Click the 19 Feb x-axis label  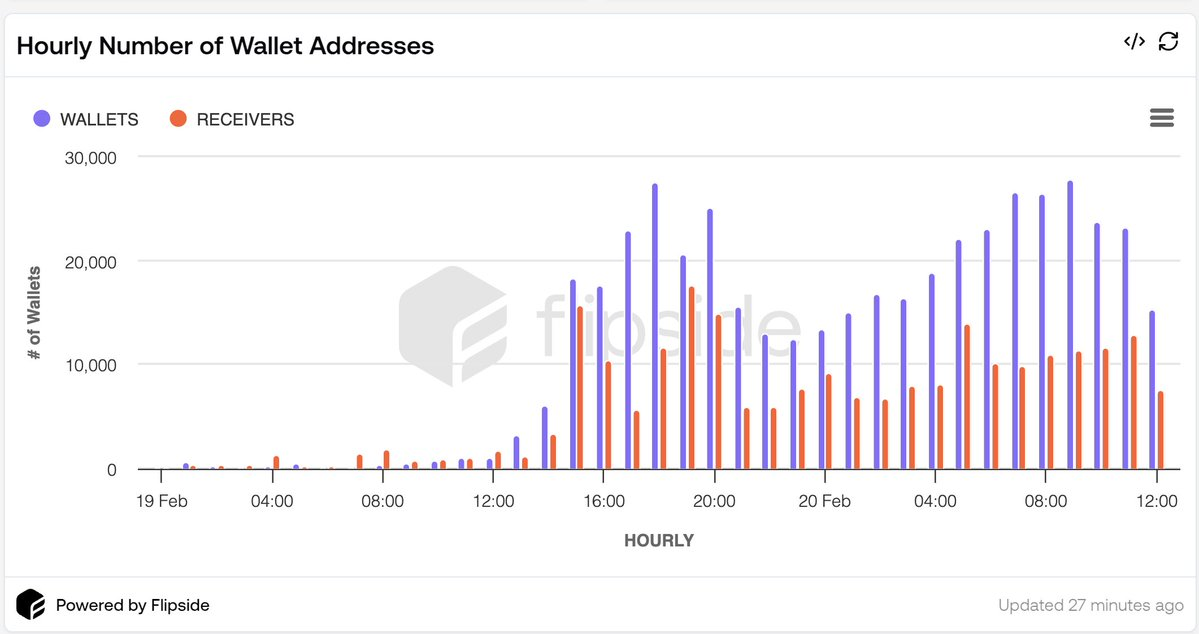coord(160,501)
